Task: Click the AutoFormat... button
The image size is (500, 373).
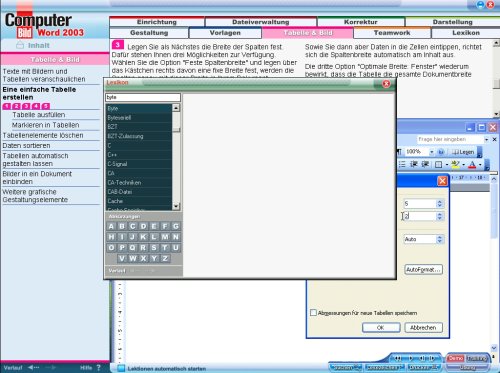Action: 423,269
